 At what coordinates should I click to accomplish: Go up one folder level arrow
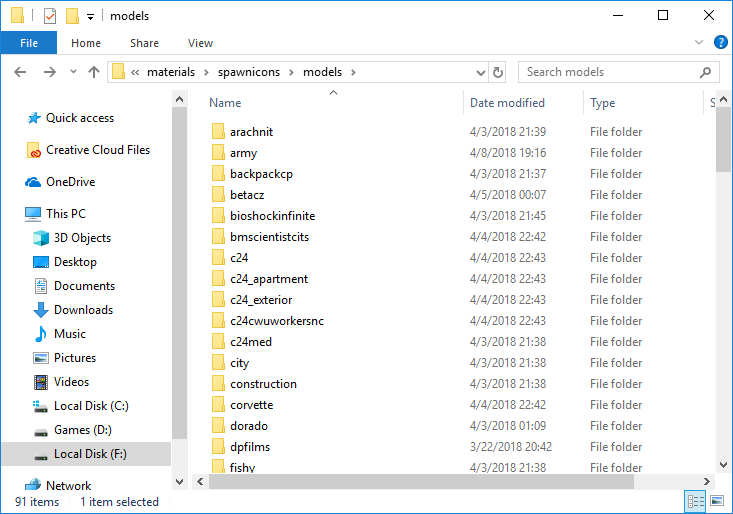click(94, 72)
